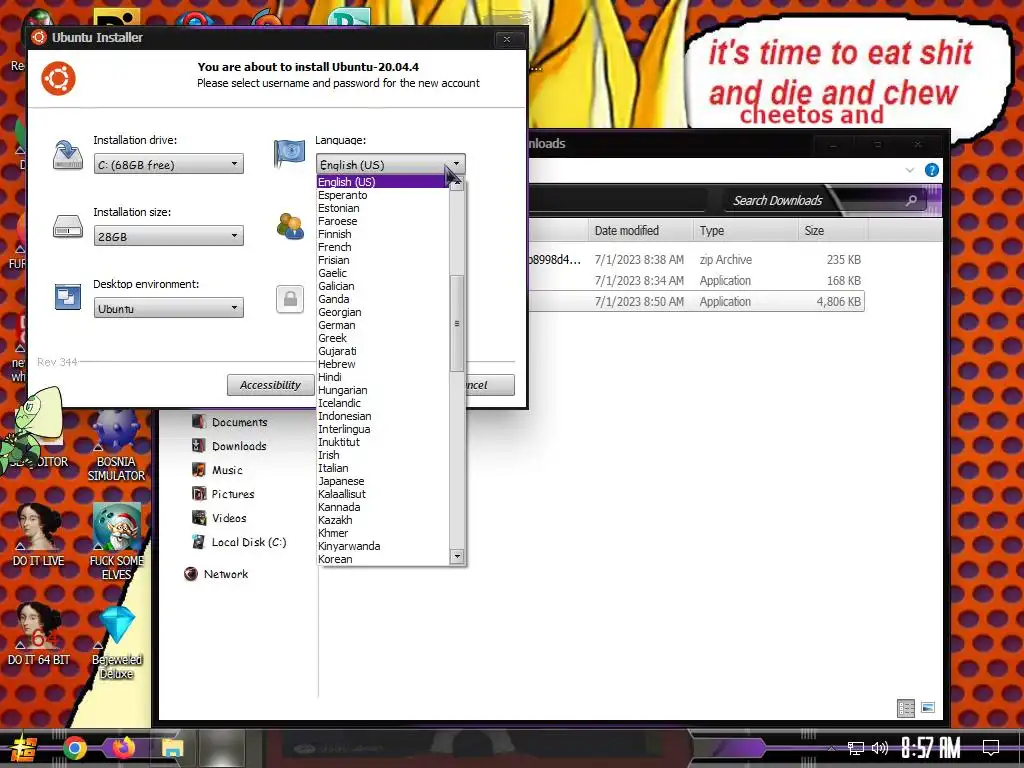
Task: Switch to large icons view in Downloads
Action: click(x=928, y=707)
